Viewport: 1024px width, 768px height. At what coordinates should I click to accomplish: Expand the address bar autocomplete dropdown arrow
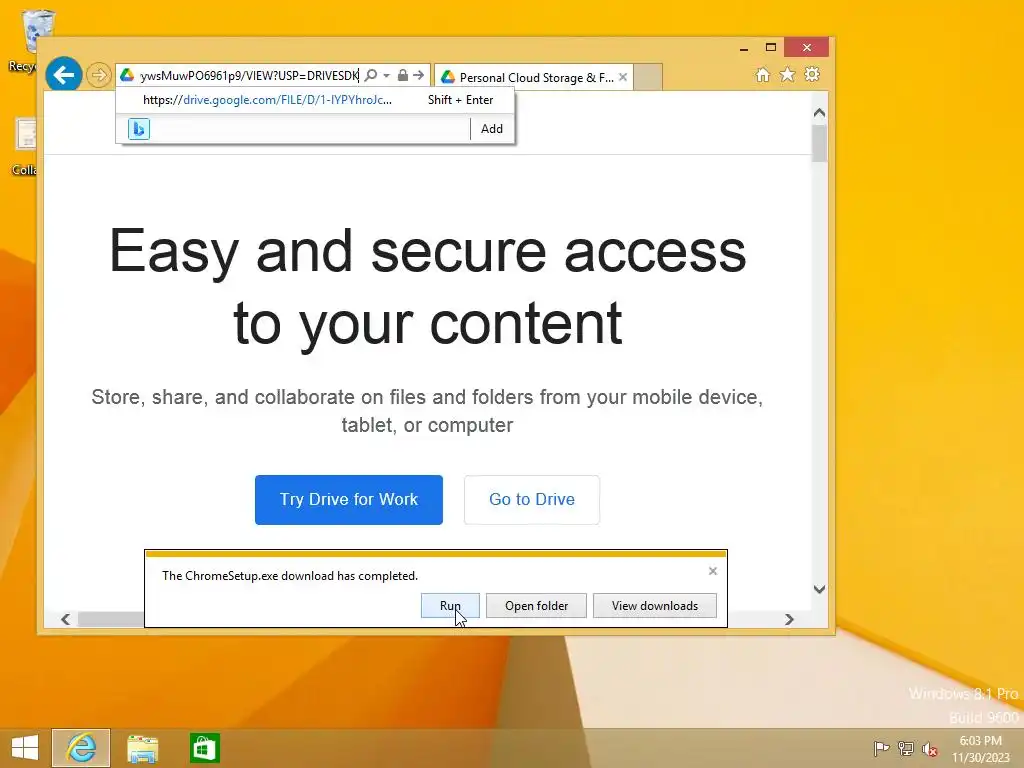(x=387, y=76)
